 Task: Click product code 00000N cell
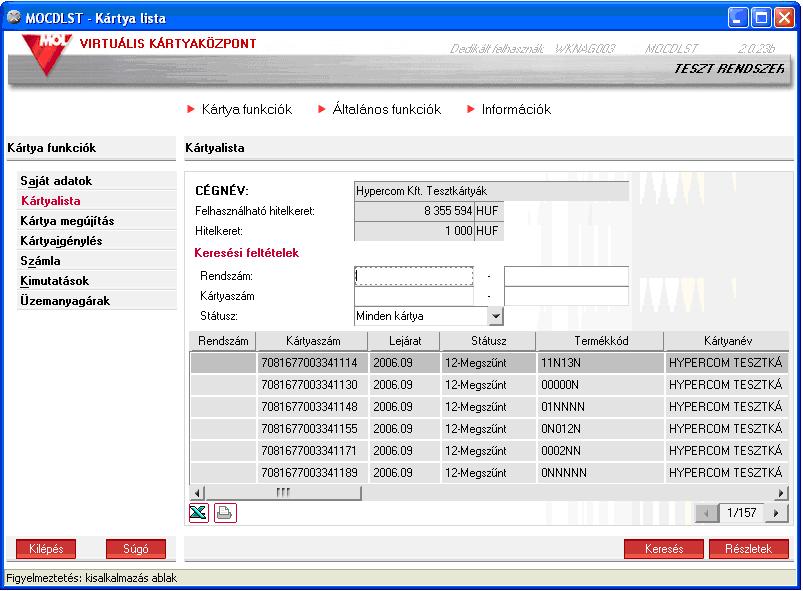[600, 385]
